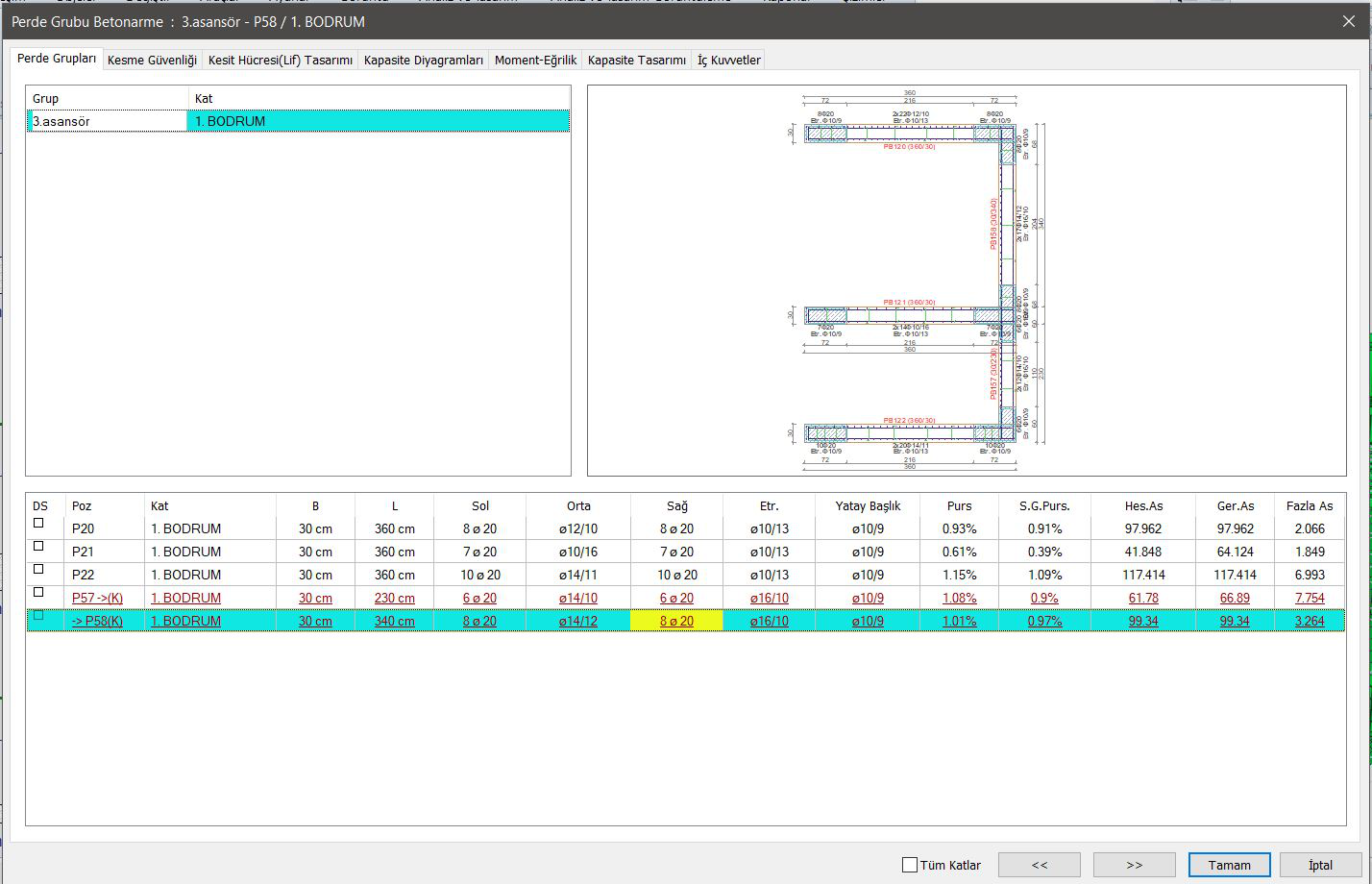The height and width of the screenshot is (884, 1372).
Task: Open the Moment-Eğrilik tab
Action: (x=535, y=61)
